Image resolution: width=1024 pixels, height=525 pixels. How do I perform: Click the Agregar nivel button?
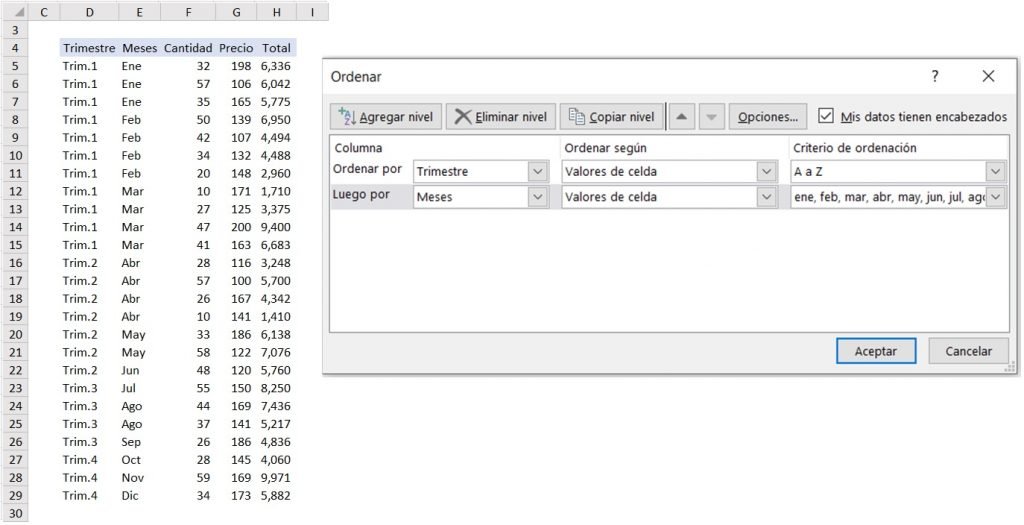click(x=386, y=117)
